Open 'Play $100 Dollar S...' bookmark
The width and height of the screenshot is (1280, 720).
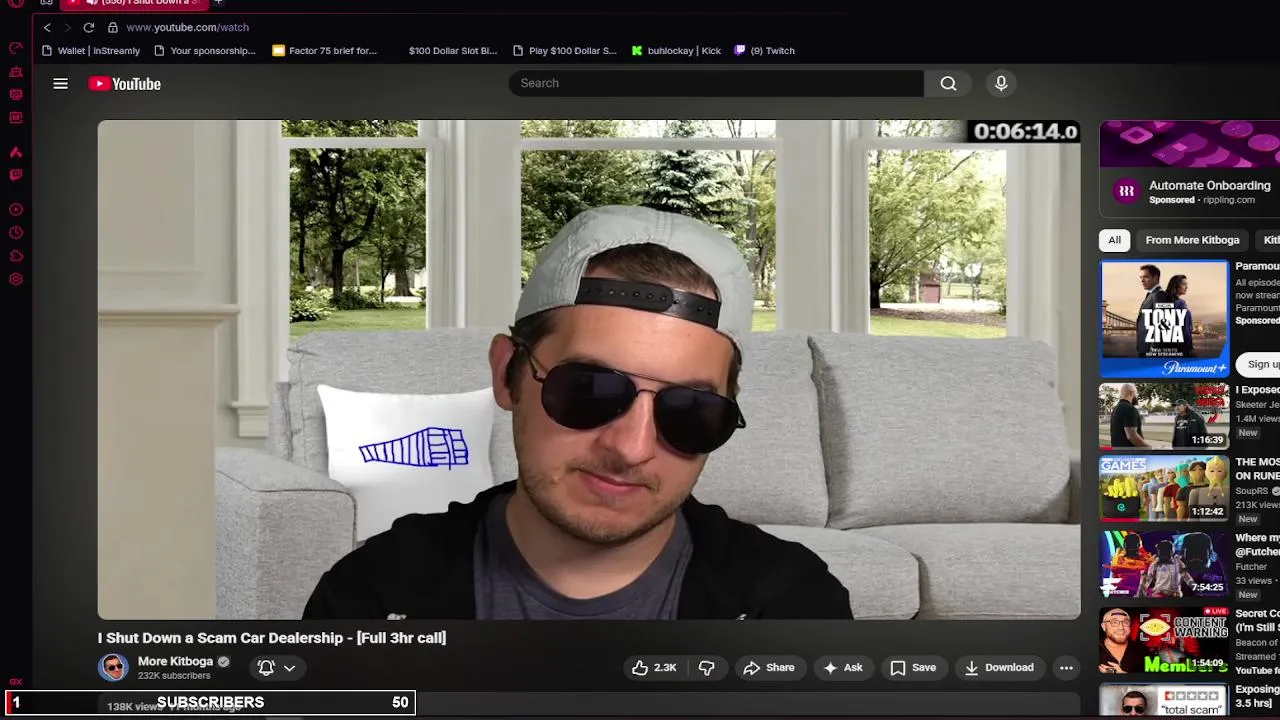565,51
